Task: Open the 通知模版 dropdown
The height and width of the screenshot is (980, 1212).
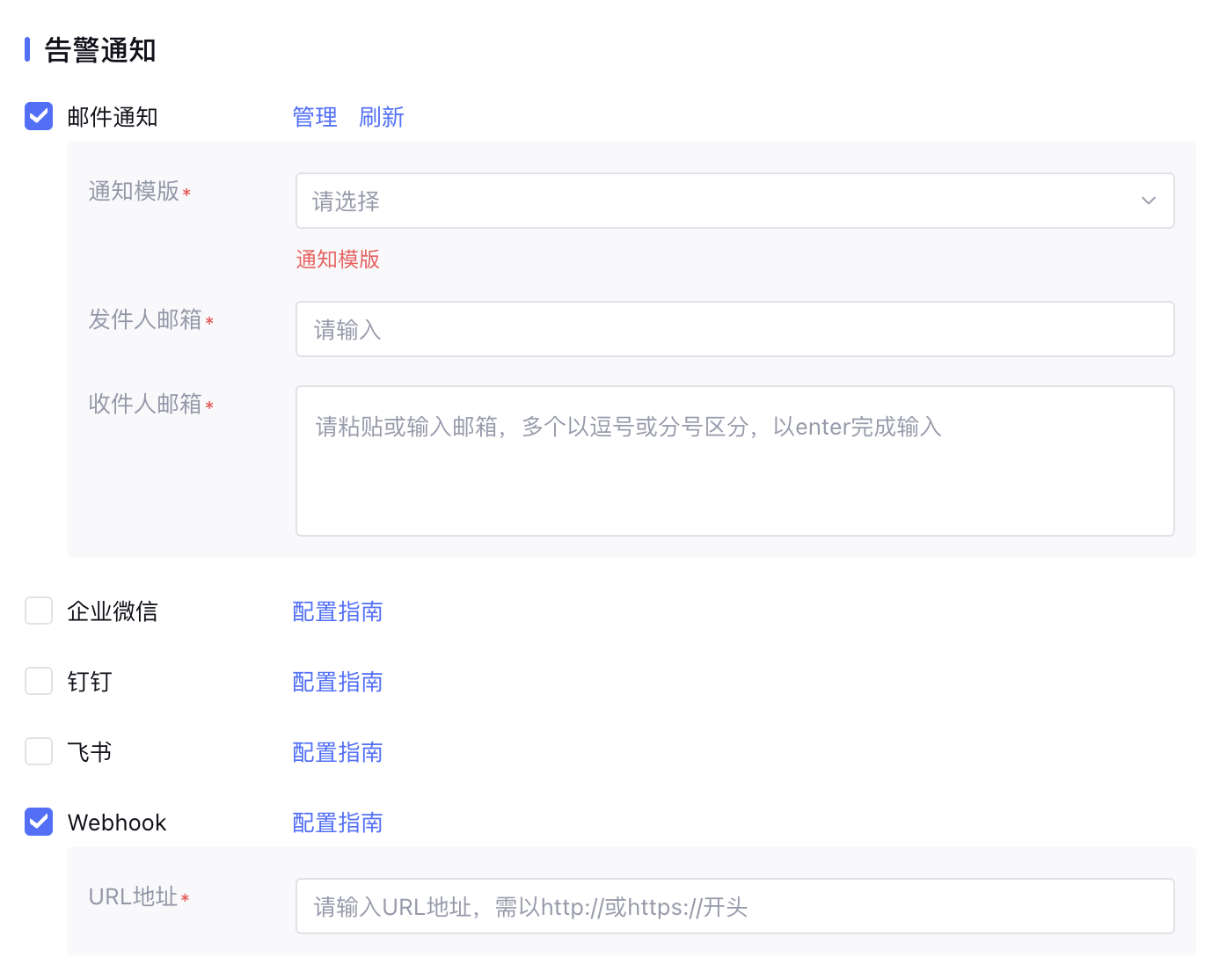Action: pyautogui.click(x=721, y=201)
